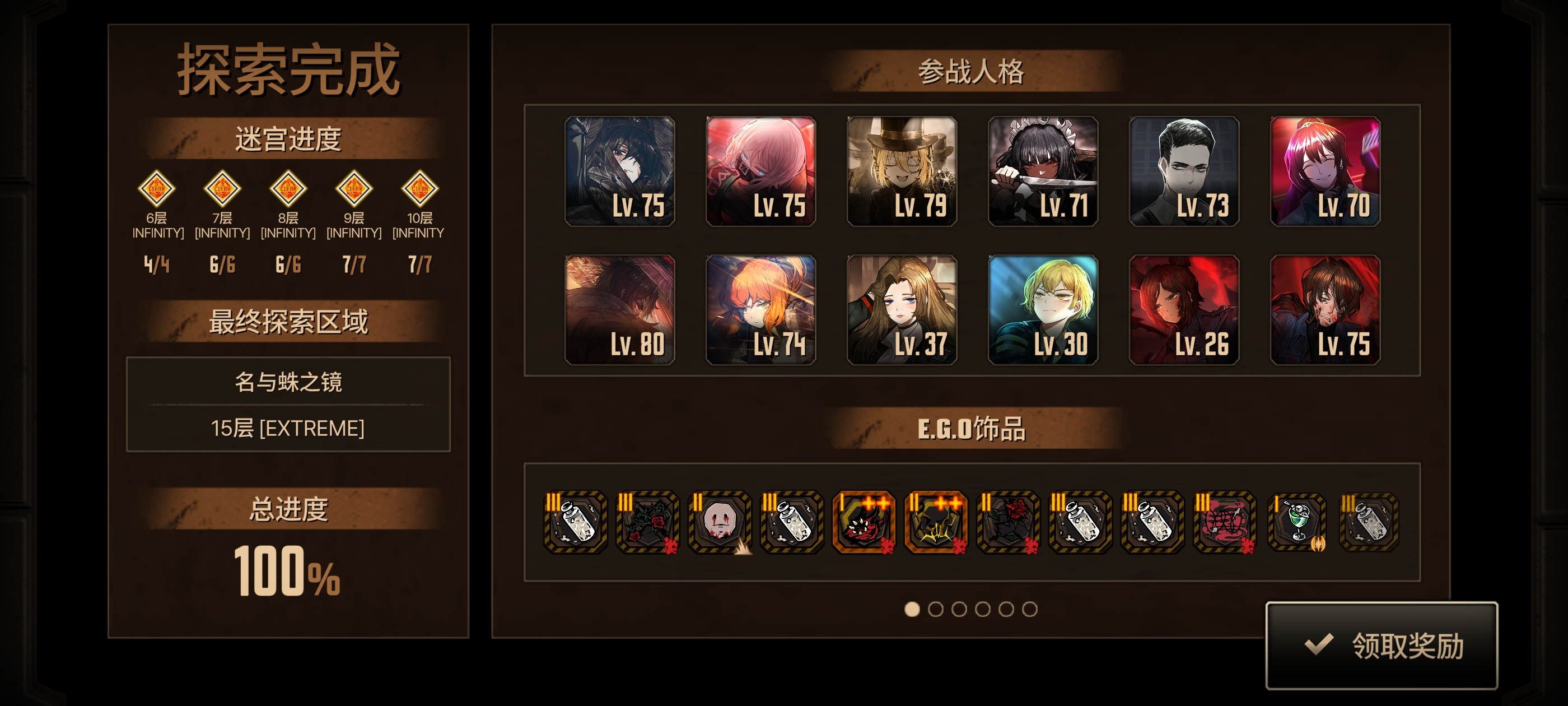
Task: Go to third gift page dot
Action: click(959, 609)
